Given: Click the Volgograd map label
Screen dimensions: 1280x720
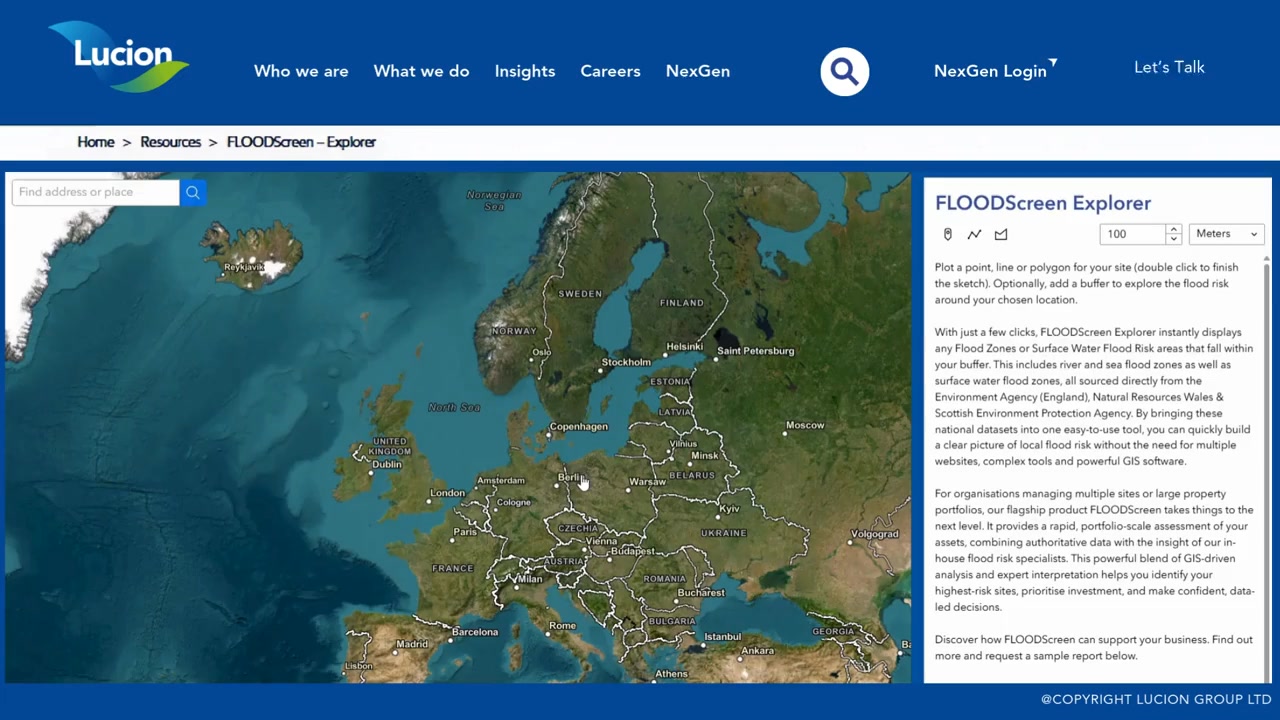Looking at the screenshot, I should coord(875,534).
